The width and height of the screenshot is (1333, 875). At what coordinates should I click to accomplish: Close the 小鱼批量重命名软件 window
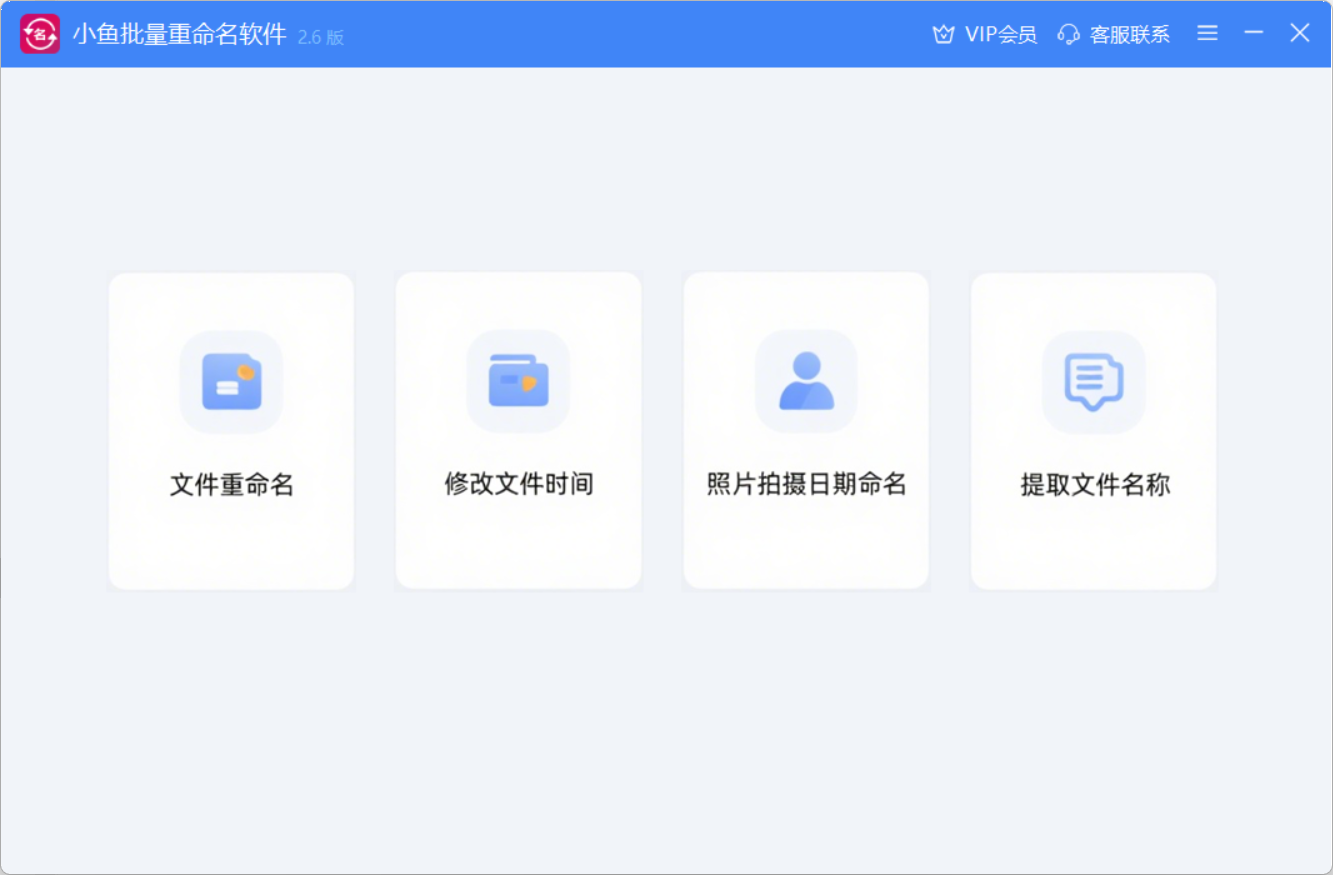point(1299,33)
